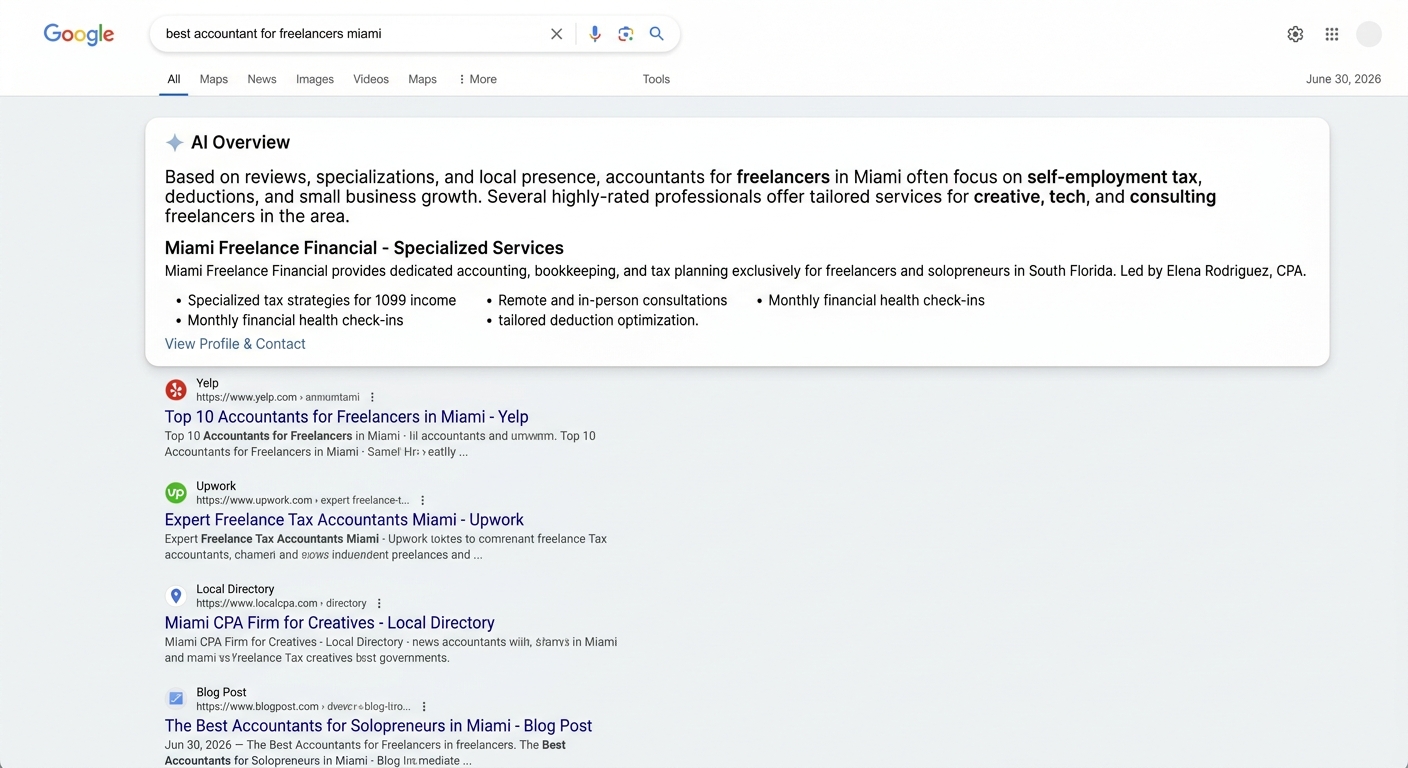Switch to the Videos tab
The width and height of the screenshot is (1408, 768).
pos(371,79)
